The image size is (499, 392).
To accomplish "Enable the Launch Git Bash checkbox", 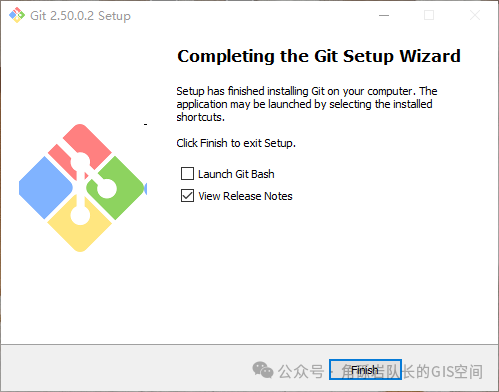I will [187, 174].
